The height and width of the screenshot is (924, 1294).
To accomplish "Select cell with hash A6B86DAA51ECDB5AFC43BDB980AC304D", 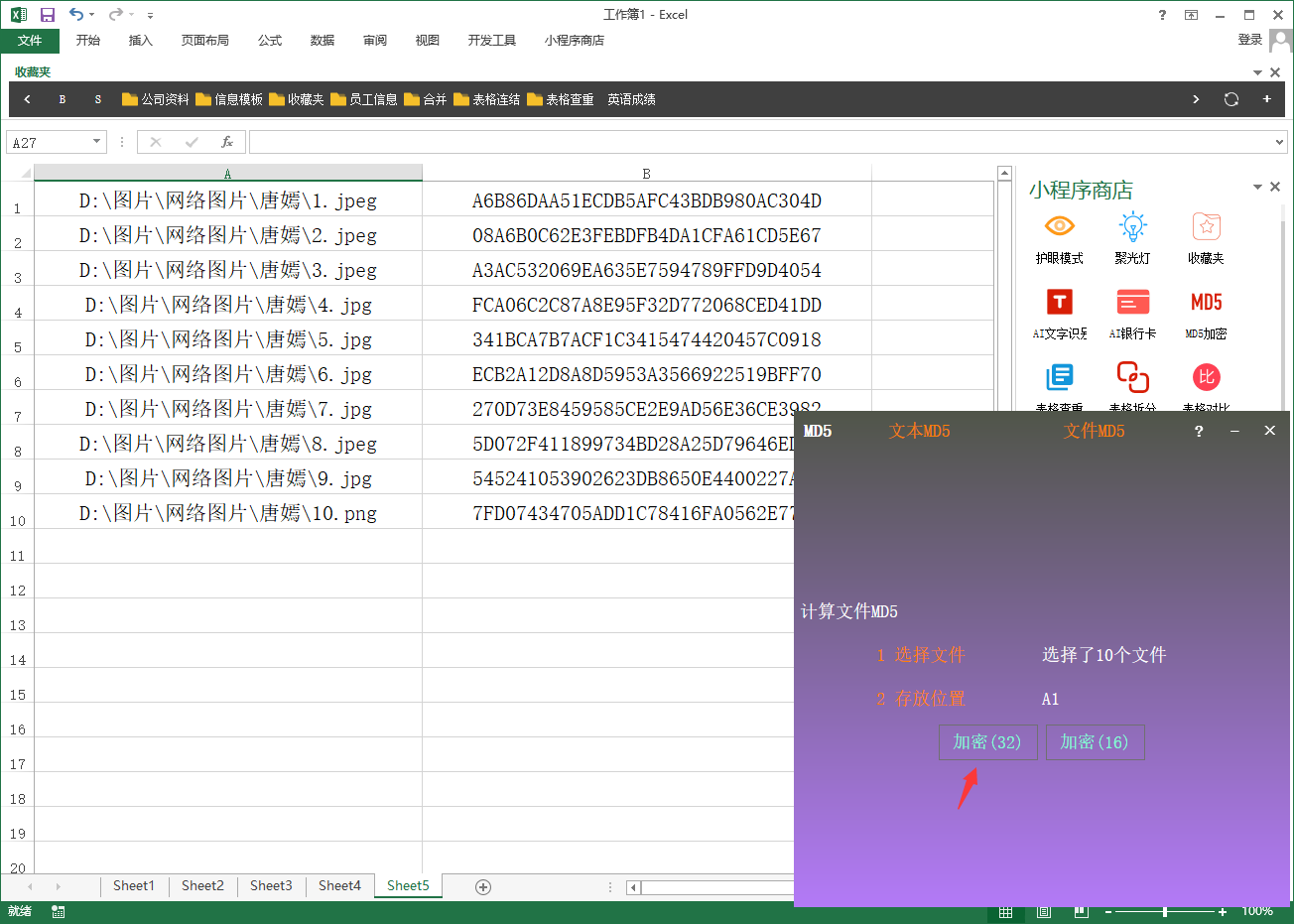I will (647, 199).
